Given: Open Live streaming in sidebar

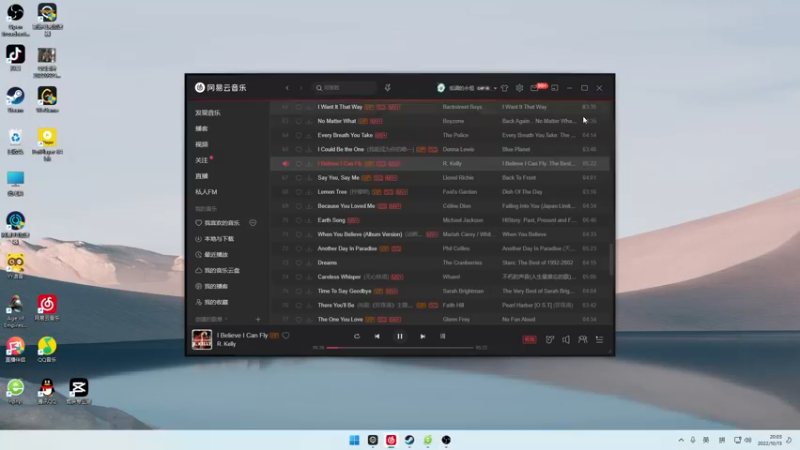Looking at the screenshot, I should tap(202, 176).
